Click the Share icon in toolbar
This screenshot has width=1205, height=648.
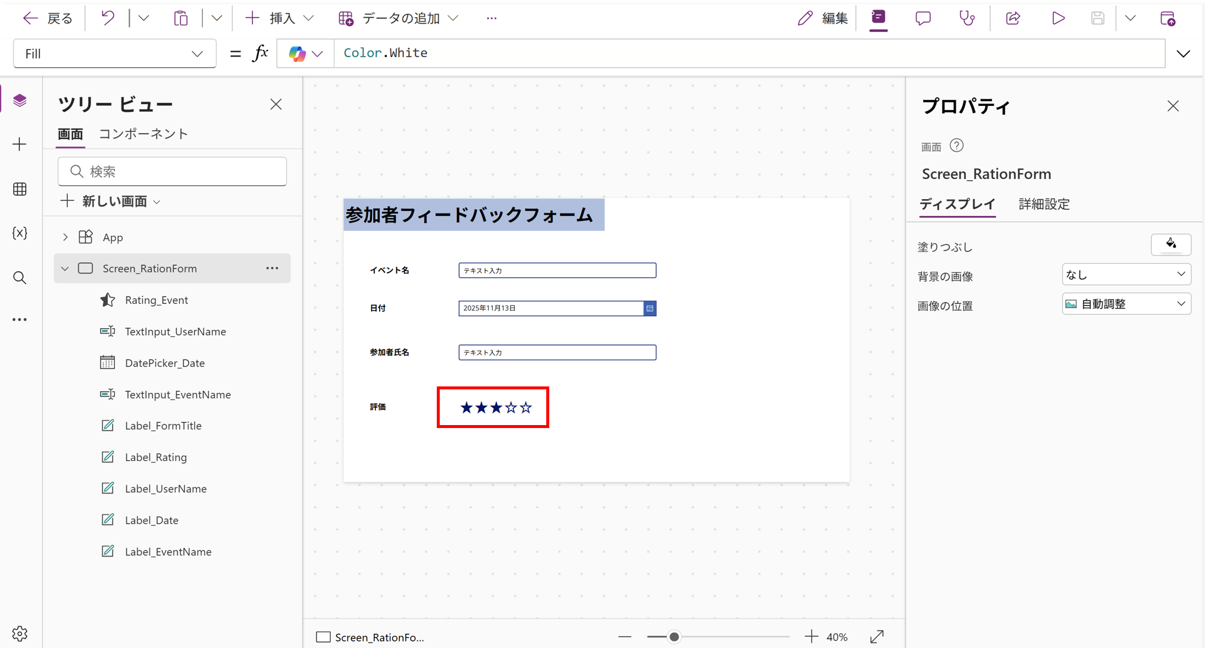tap(1013, 18)
